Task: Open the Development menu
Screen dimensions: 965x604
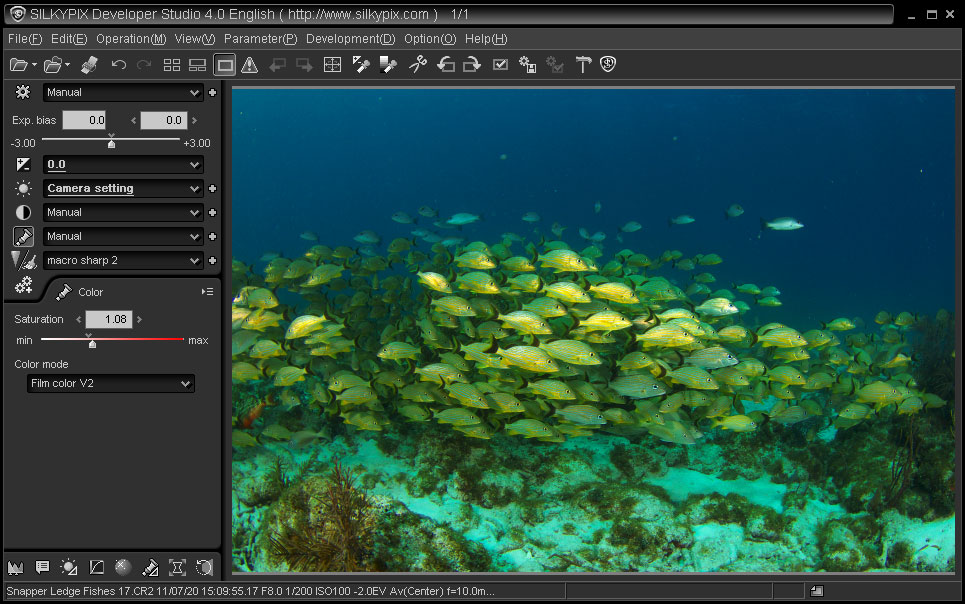Action: (350, 39)
